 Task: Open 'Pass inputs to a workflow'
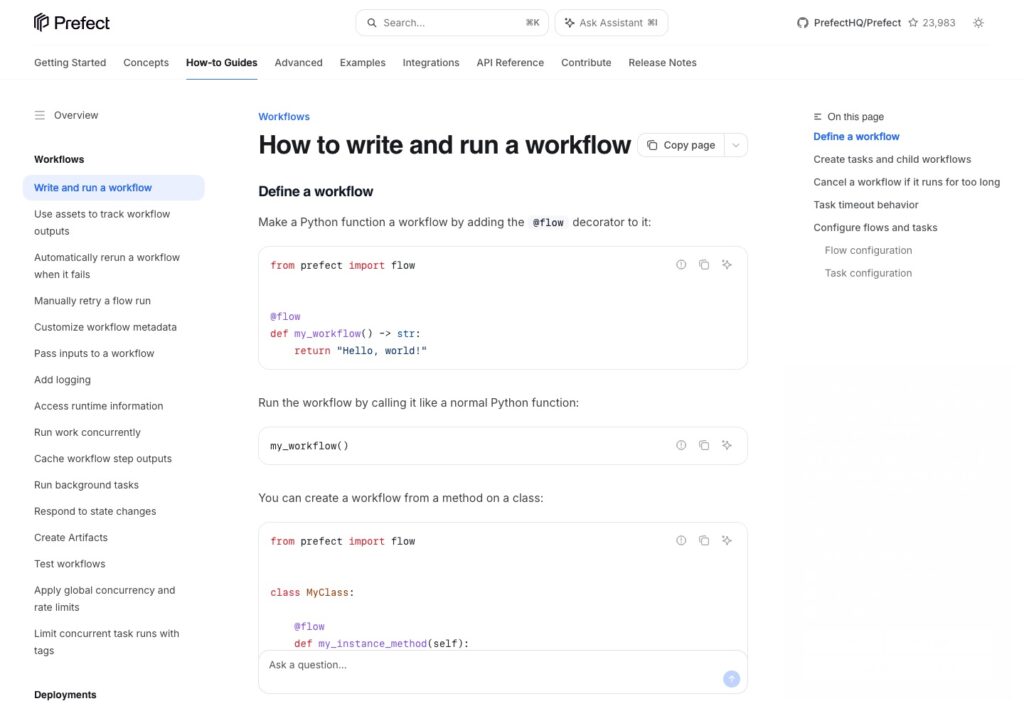[x=94, y=353]
